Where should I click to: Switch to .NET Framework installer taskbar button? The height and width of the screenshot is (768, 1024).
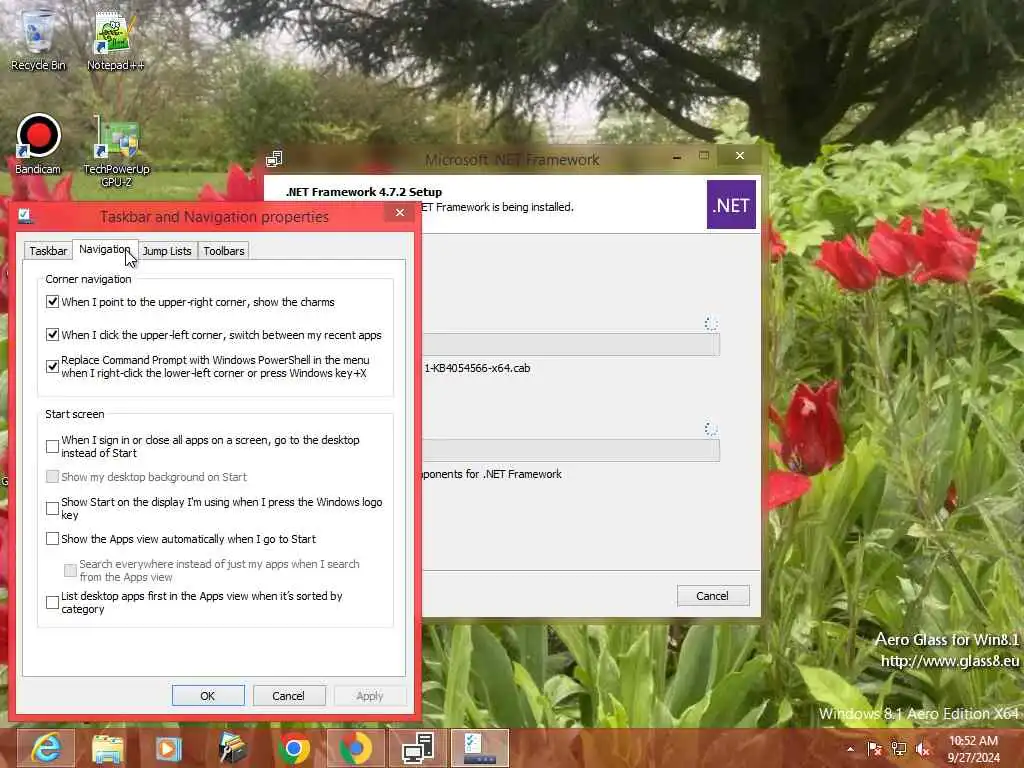click(x=418, y=748)
